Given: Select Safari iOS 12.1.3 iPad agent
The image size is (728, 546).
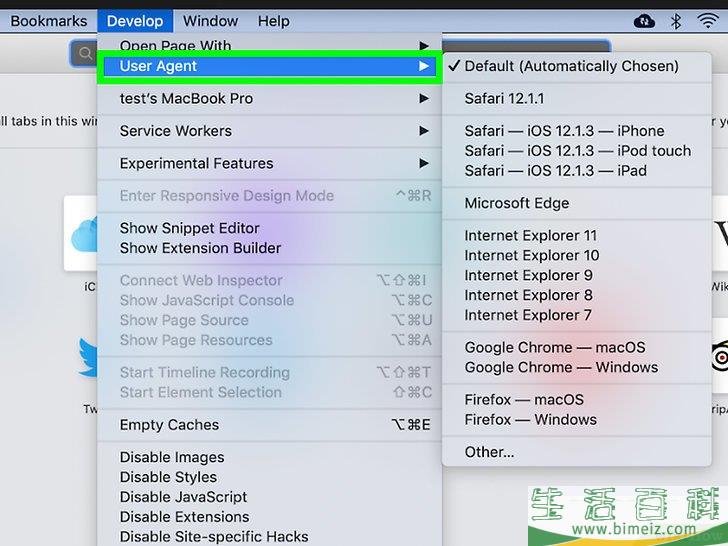Looking at the screenshot, I should (577, 170).
